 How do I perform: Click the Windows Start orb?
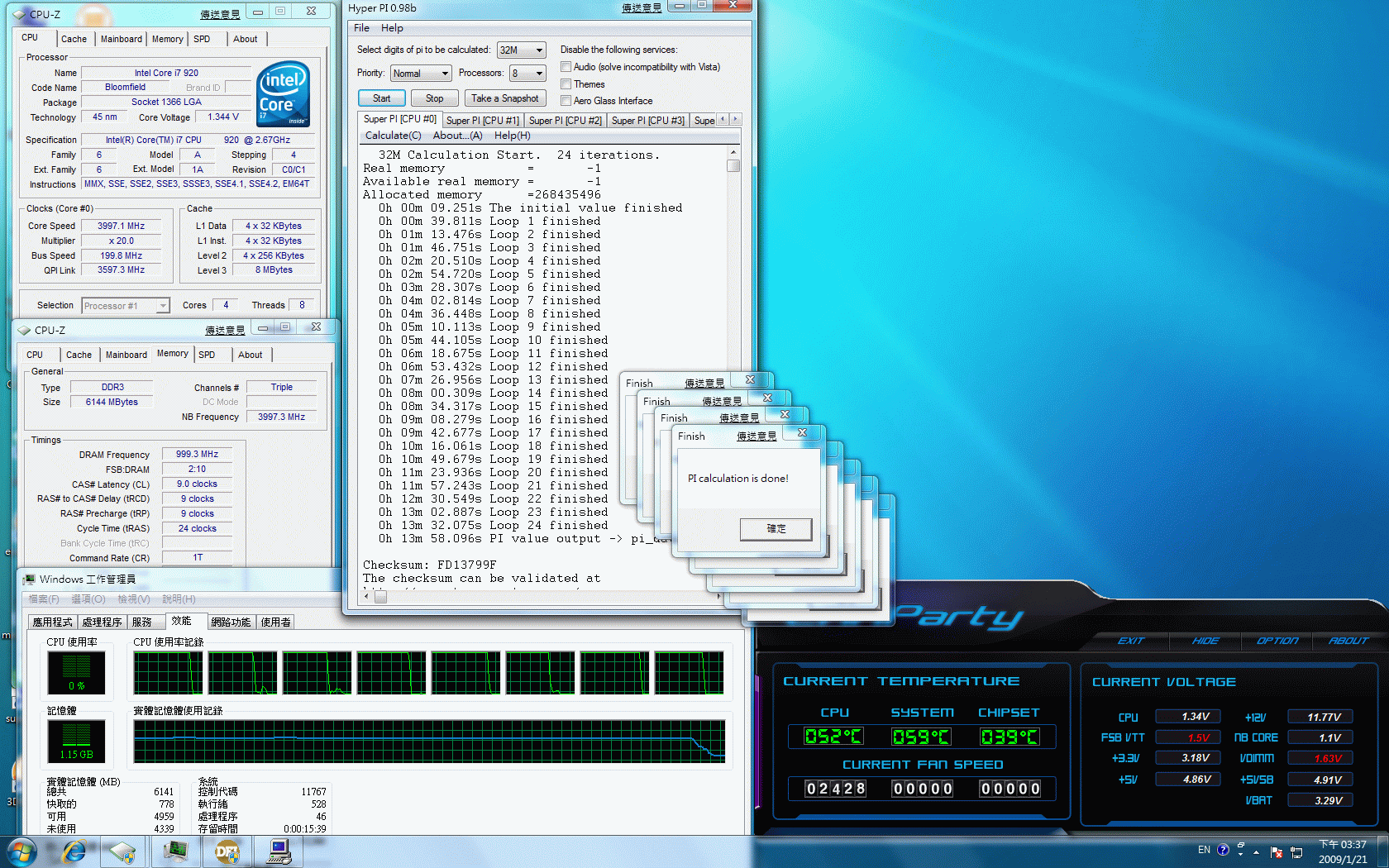[x=22, y=851]
